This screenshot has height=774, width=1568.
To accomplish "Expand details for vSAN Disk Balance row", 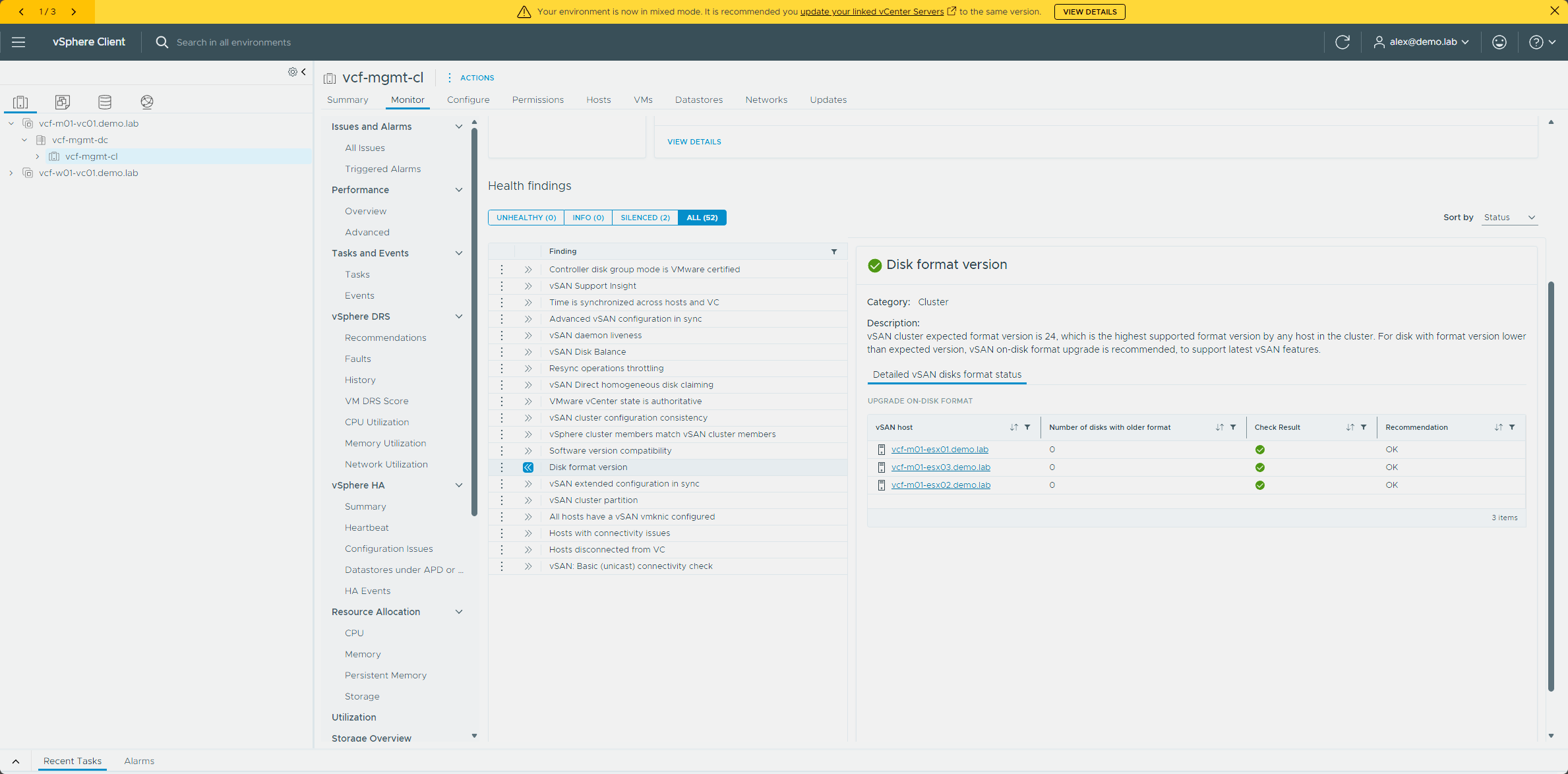I will (528, 352).
